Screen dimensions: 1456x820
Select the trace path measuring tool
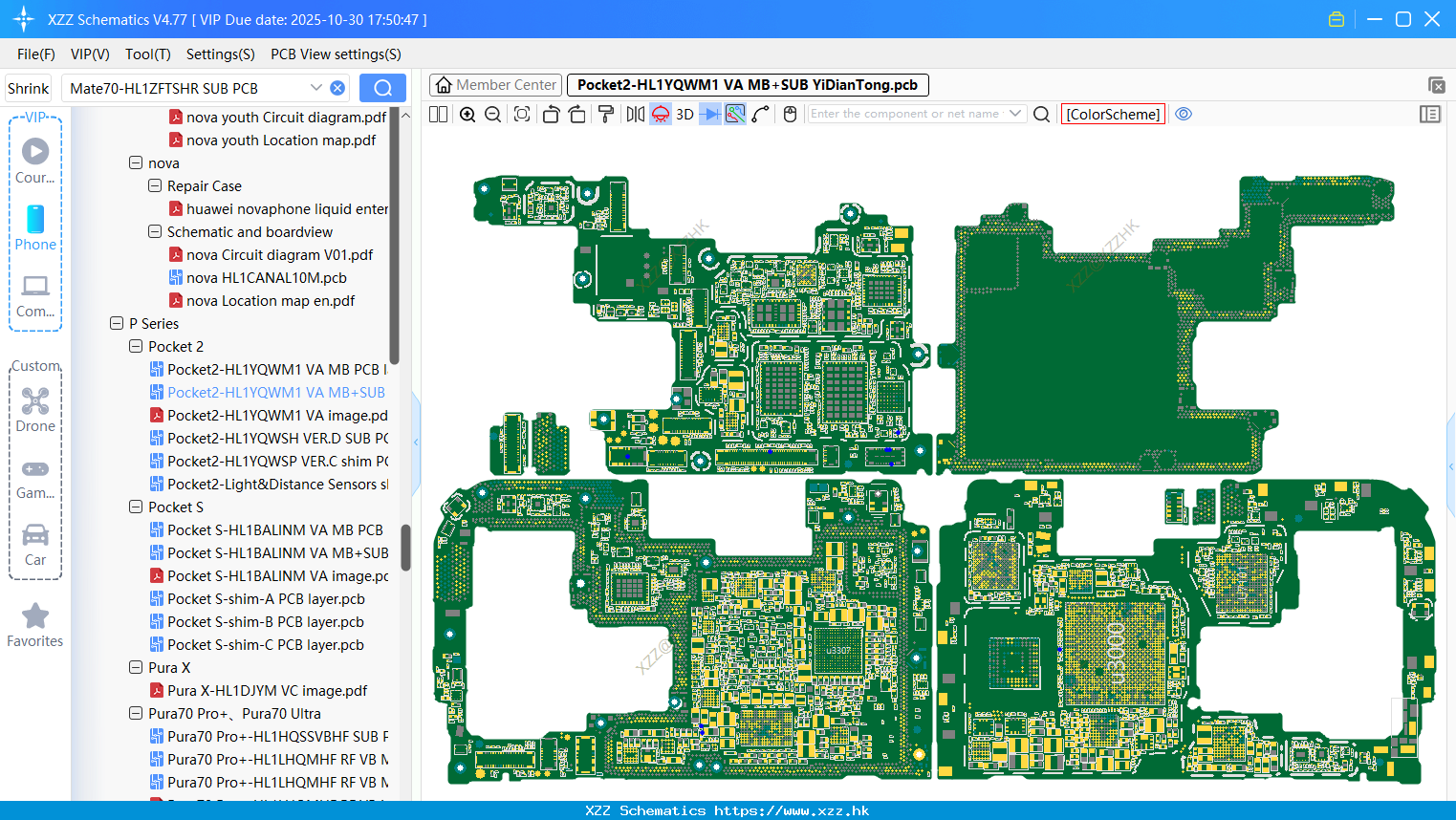pyautogui.click(x=761, y=114)
